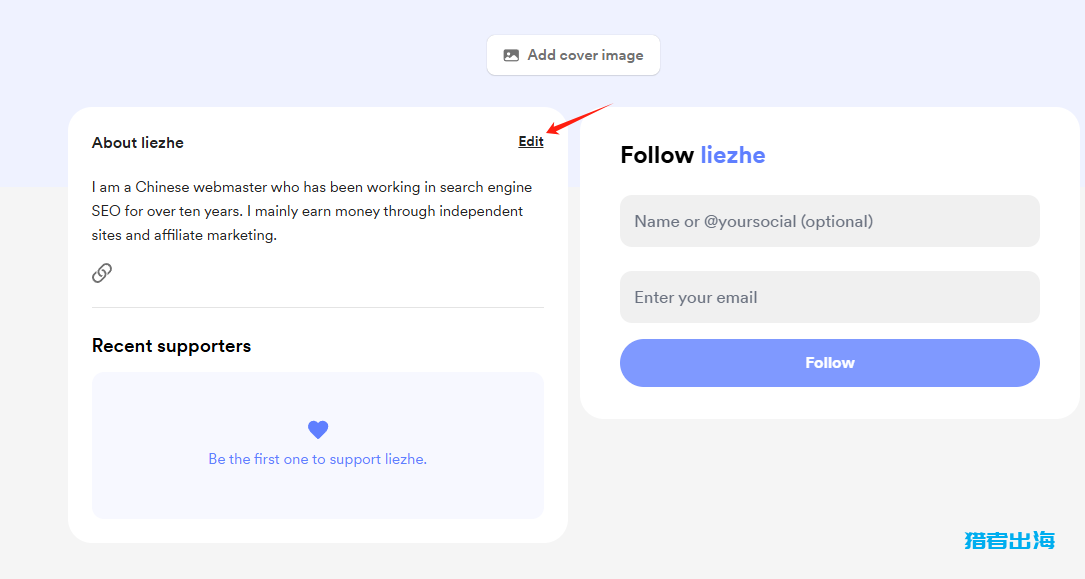Click Be the first one to support liezhe text

click(318, 459)
